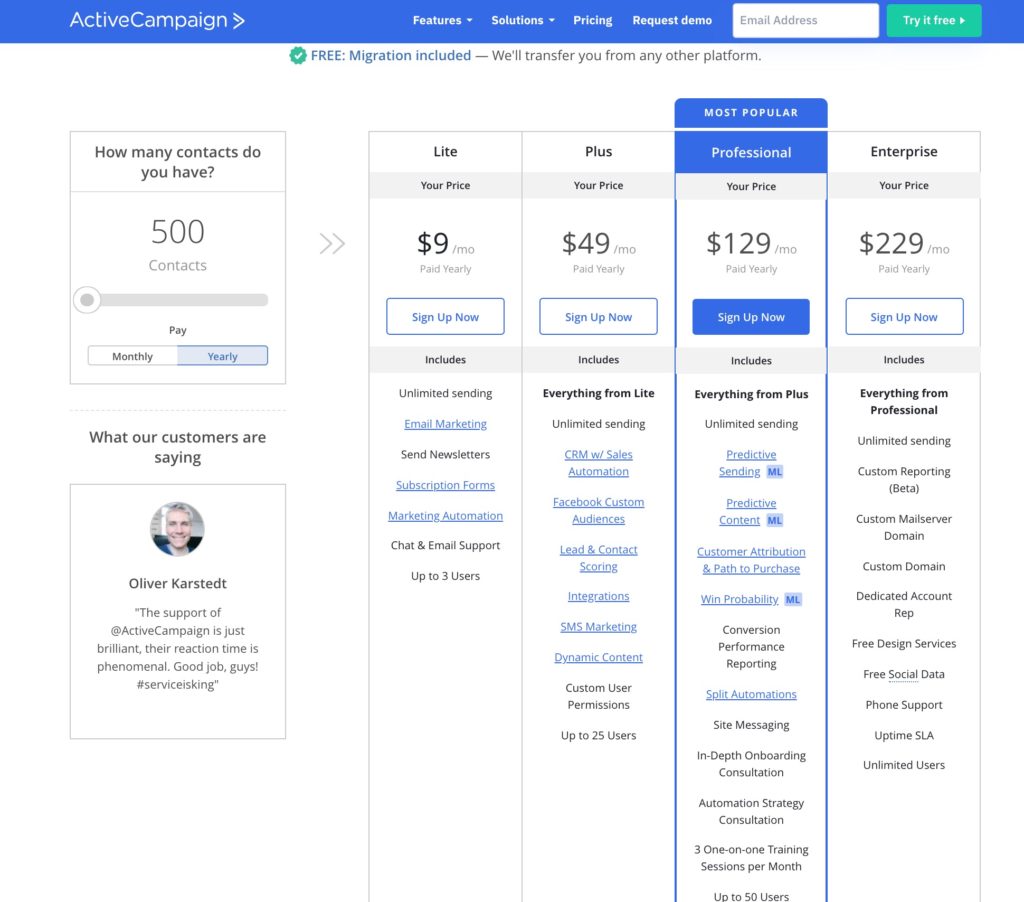Viewport: 1024px width, 902px height.
Task: Sign up for the Enterprise plan
Action: (x=904, y=317)
